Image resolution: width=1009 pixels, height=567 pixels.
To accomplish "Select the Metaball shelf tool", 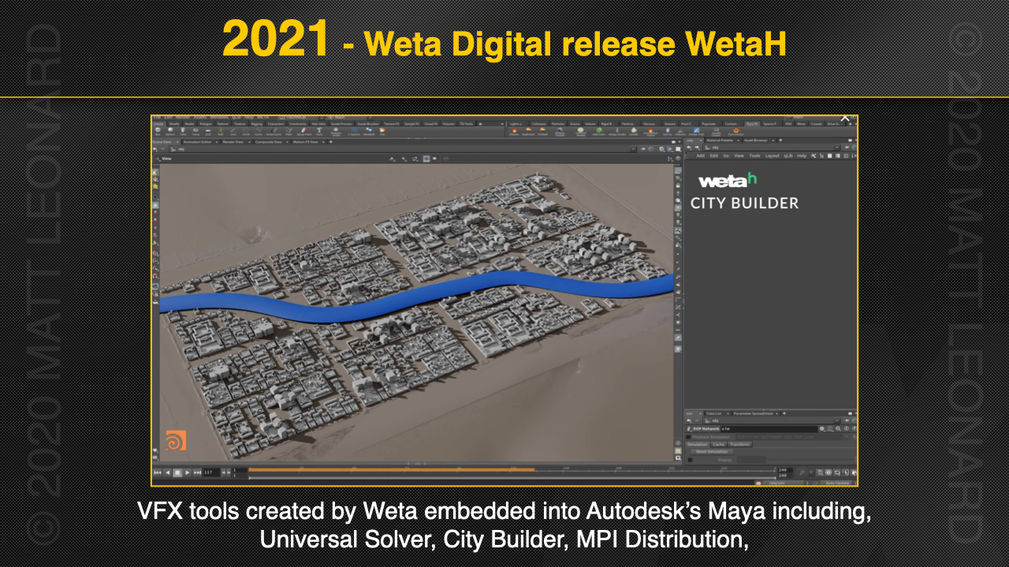I will coord(369,131).
